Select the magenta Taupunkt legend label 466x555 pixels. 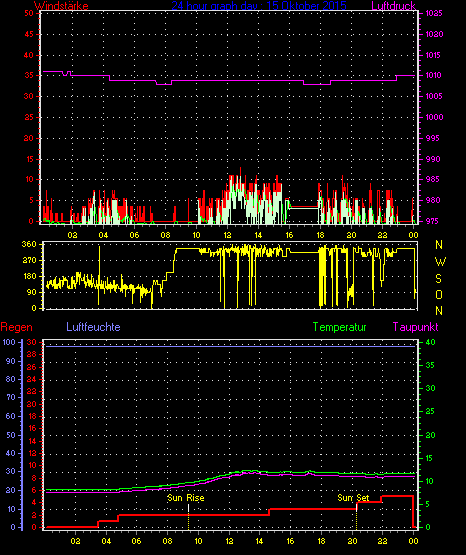[x=415, y=327]
